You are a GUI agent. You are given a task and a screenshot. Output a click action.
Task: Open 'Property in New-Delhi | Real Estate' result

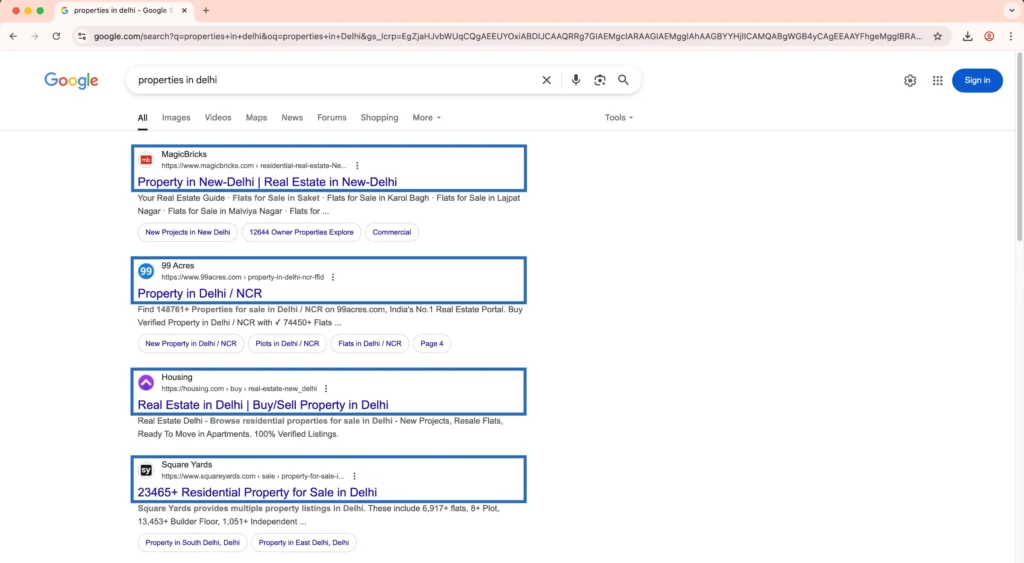coord(267,182)
